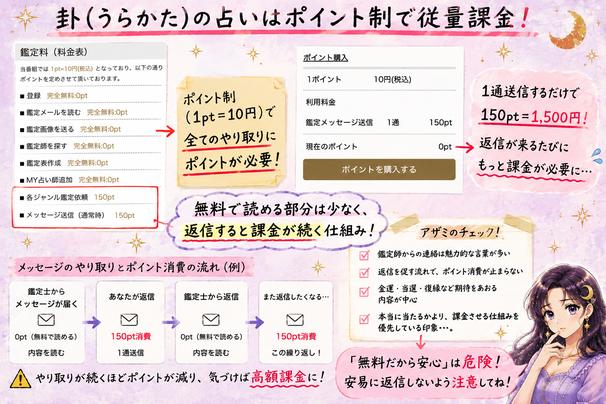The height and width of the screenshot is (404, 606).
Task: Click the 利用料金 label
Action: click(321, 102)
